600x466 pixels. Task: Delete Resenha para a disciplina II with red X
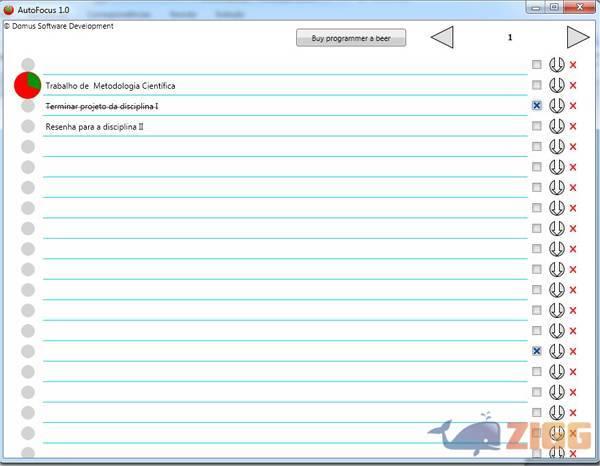pyautogui.click(x=573, y=127)
